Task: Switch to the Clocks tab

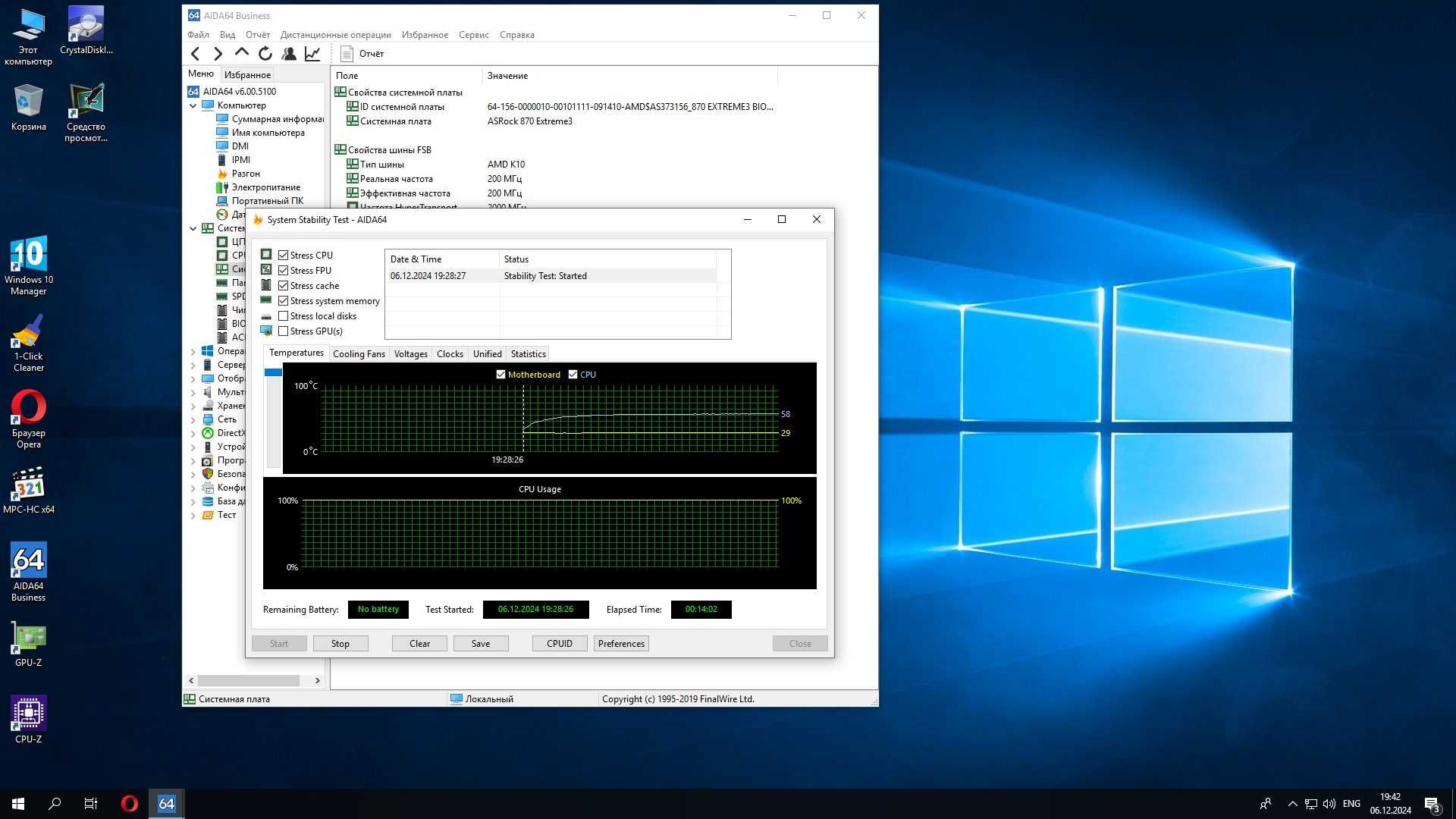Action: pyautogui.click(x=450, y=354)
